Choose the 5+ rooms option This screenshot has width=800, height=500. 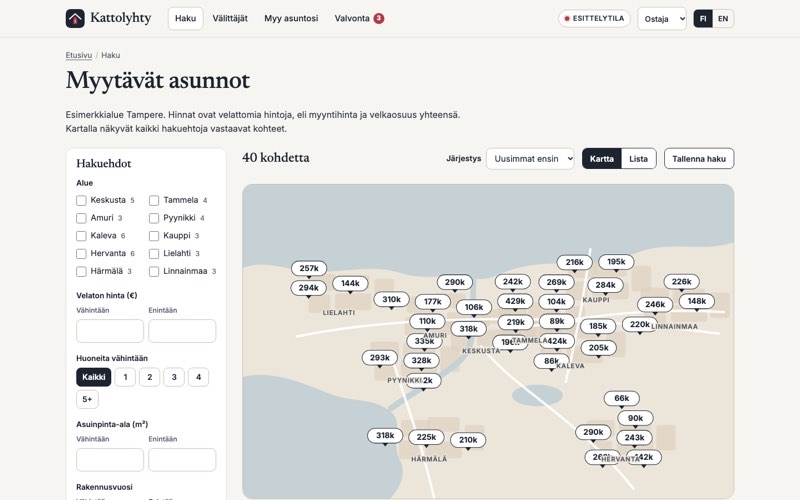point(87,399)
